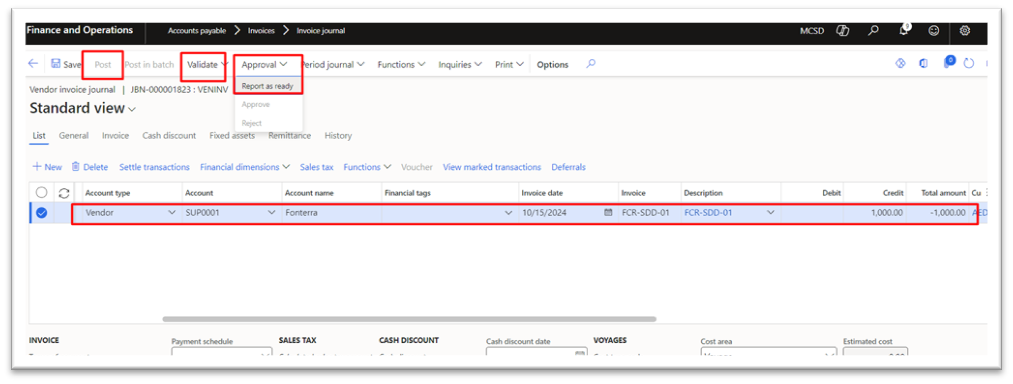Screen dimensions: 1013x384
Task: Uncheck the selected Fonterra row checkmark
Action: [x=42, y=212]
